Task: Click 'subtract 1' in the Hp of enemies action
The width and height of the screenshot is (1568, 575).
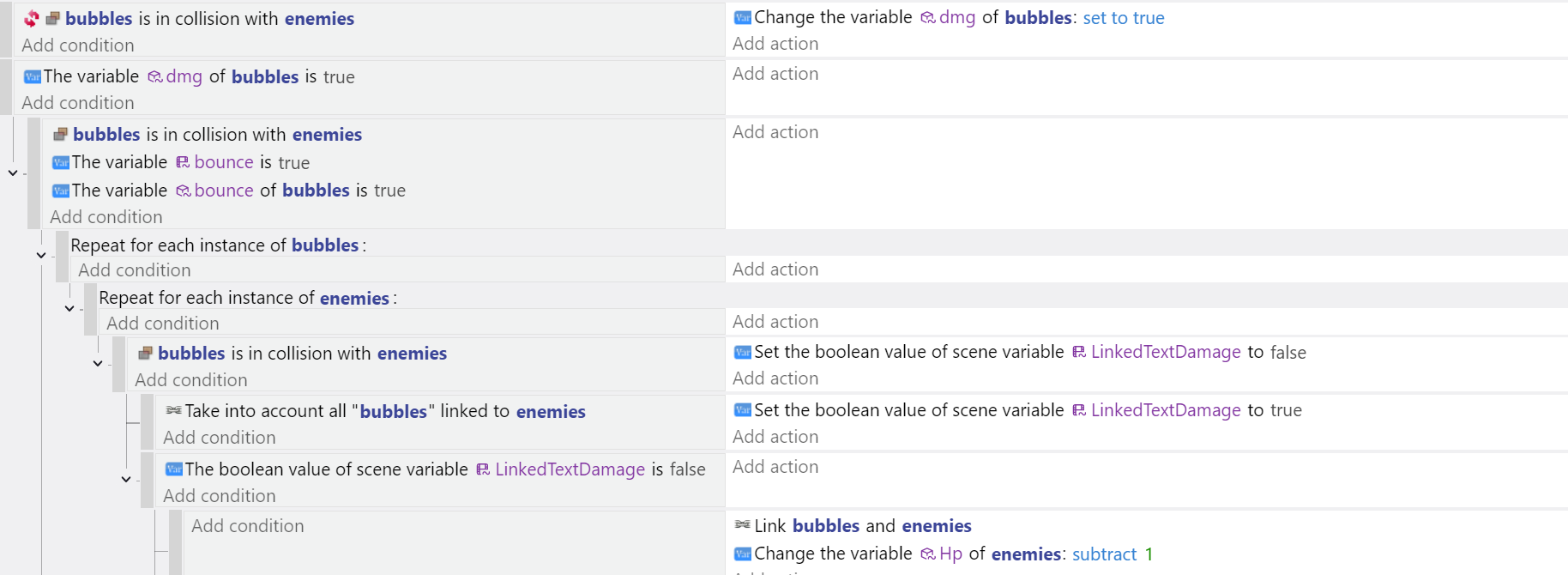Action: point(1113,554)
